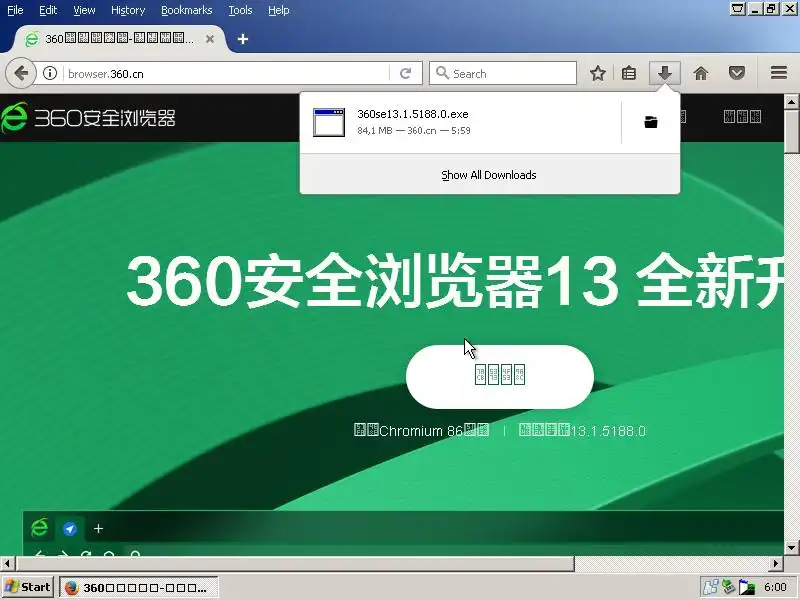The height and width of the screenshot is (600, 800).
Task: Close the 360 browser tab
Action: 210,39
